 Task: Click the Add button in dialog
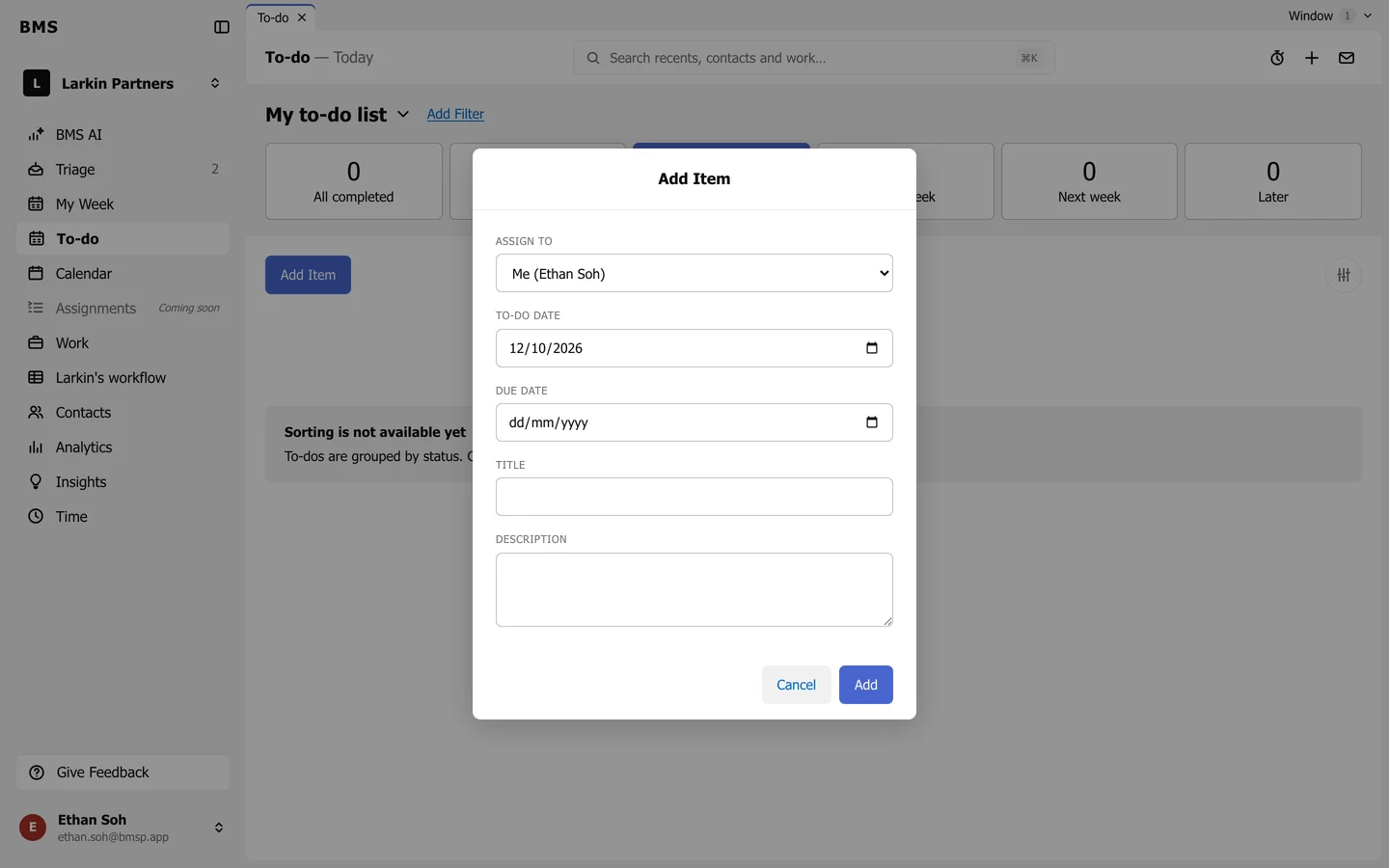click(865, 685)
